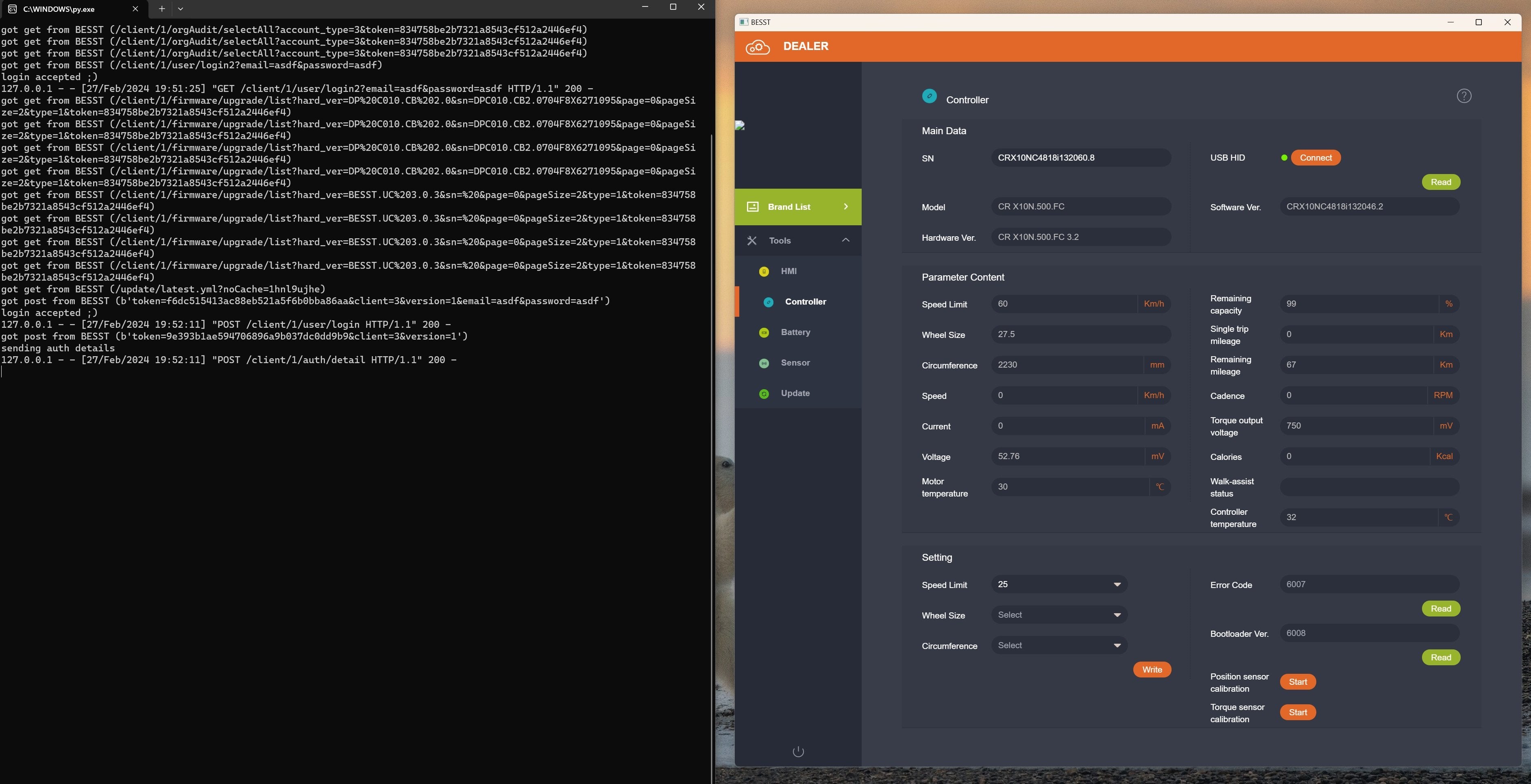This screenshot has width=1531, height=784.
Task: Click the BESST window title icon
Action: [743, 22]
